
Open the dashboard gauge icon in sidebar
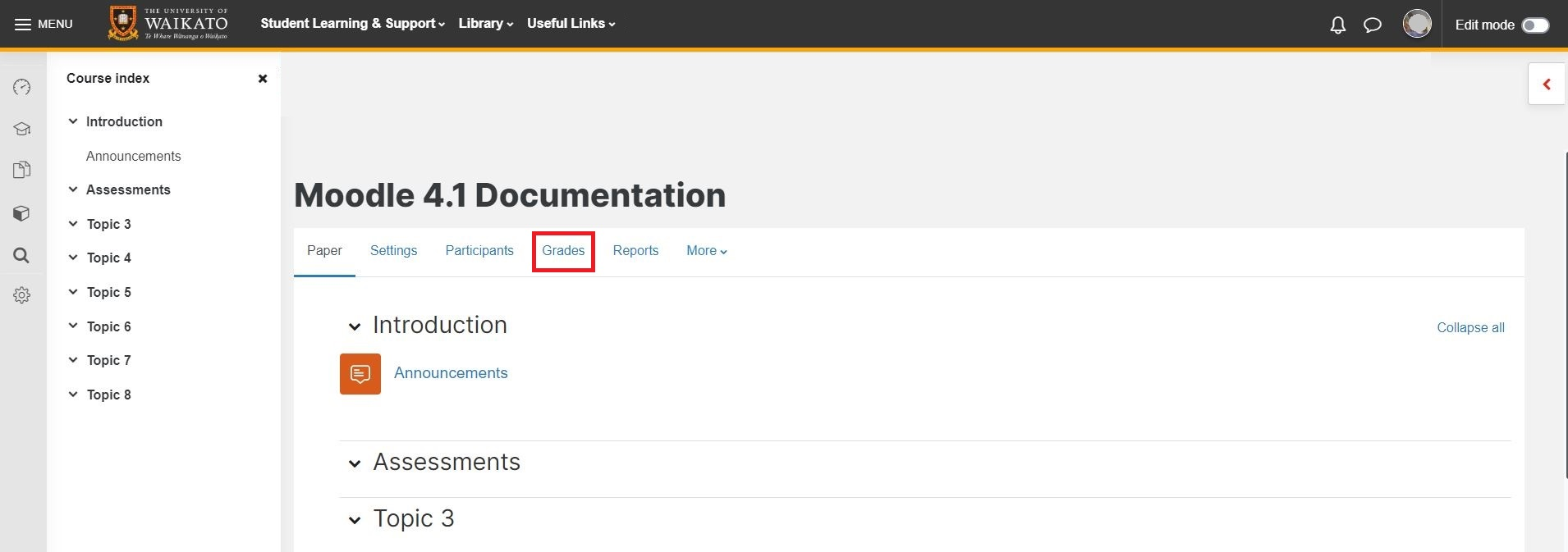coord(22,87)
